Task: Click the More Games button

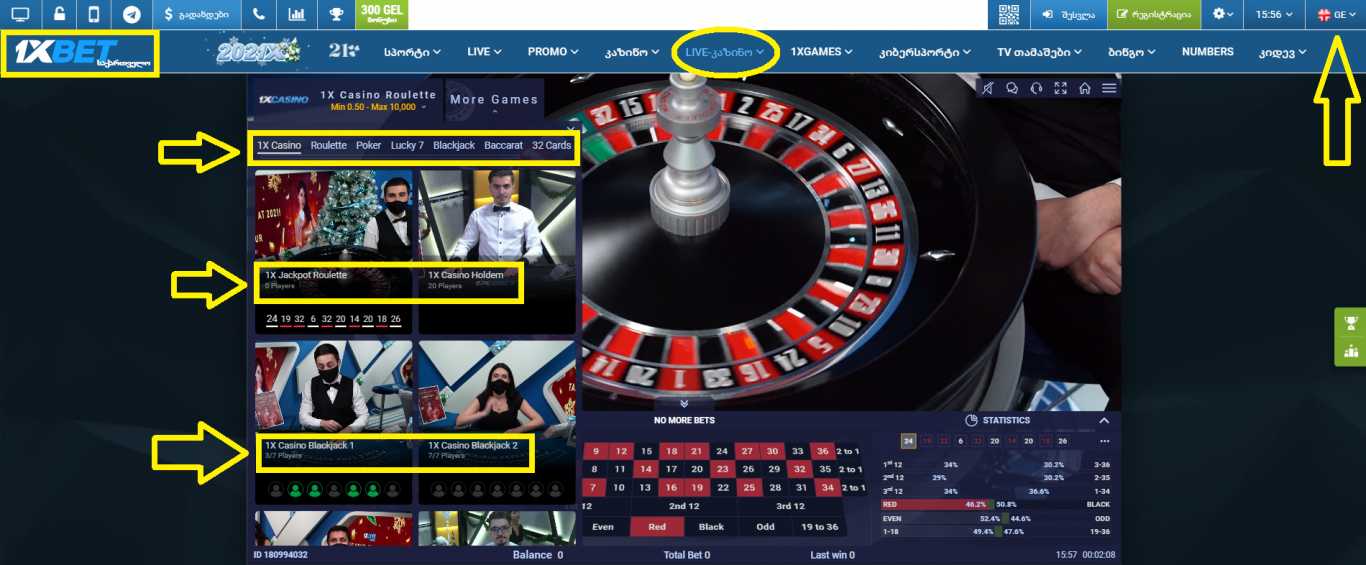Action: coord(494,99)
